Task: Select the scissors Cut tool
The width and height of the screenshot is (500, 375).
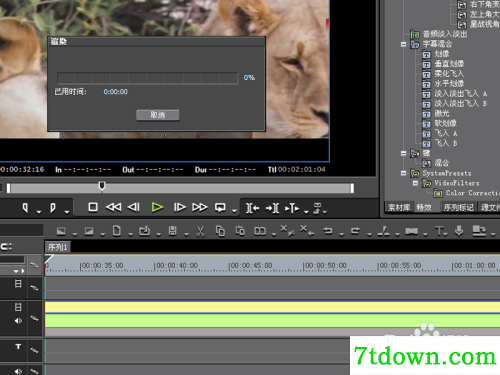Action: tap(200, 231)
